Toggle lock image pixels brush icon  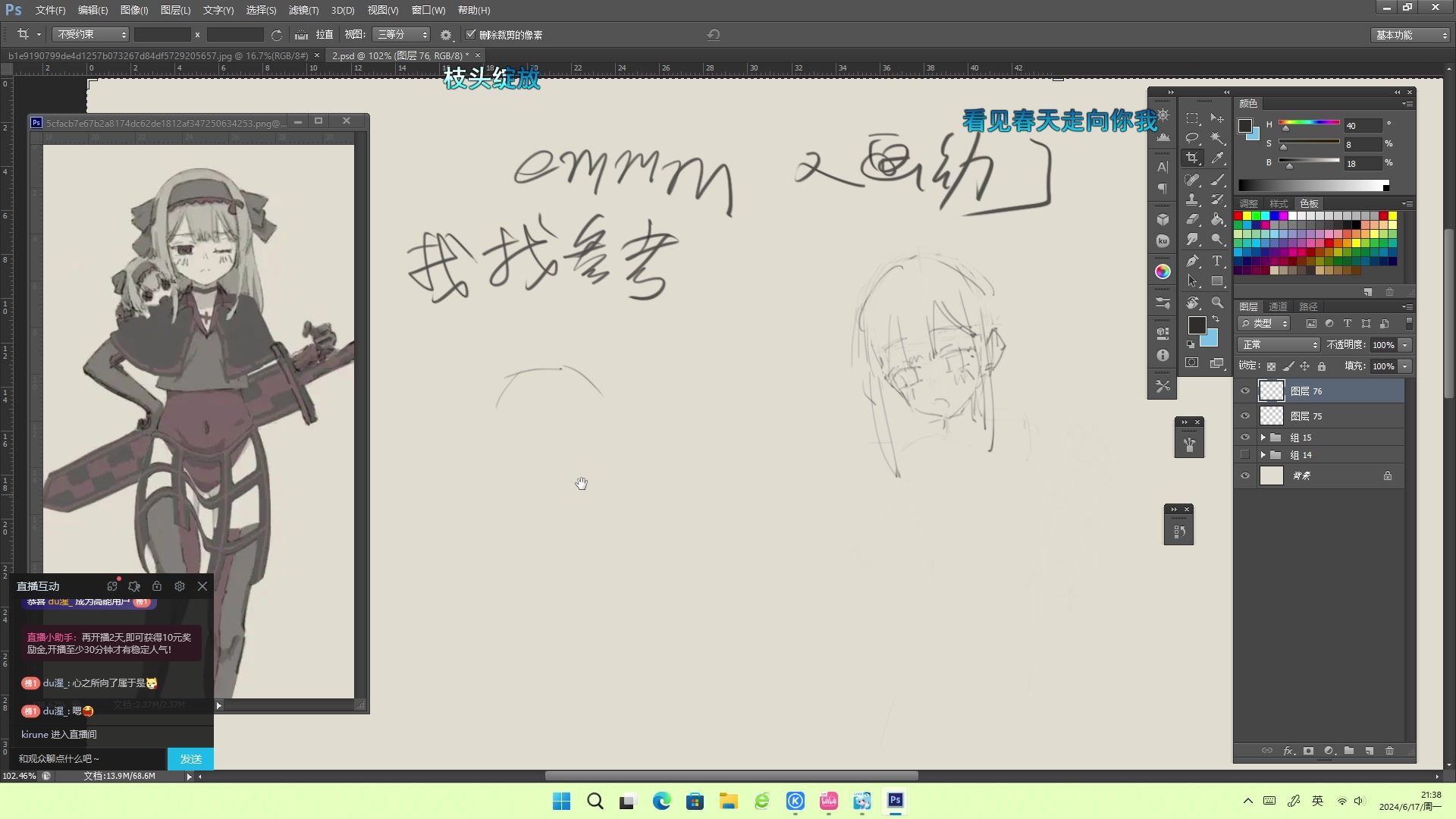pyautogui.click(x=1288, y=366)
